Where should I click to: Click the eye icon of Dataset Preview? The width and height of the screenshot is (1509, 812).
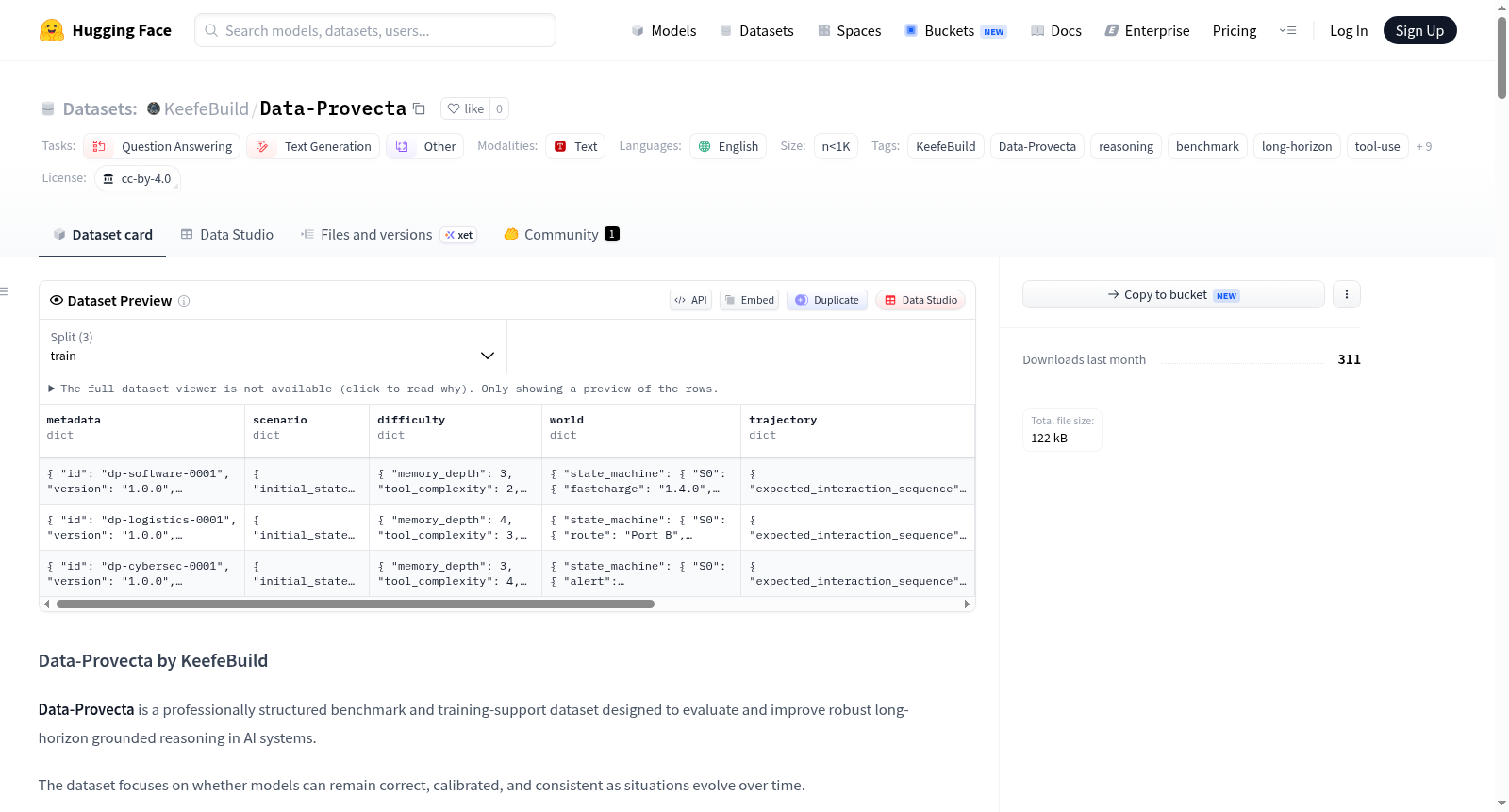coord(57,300)
